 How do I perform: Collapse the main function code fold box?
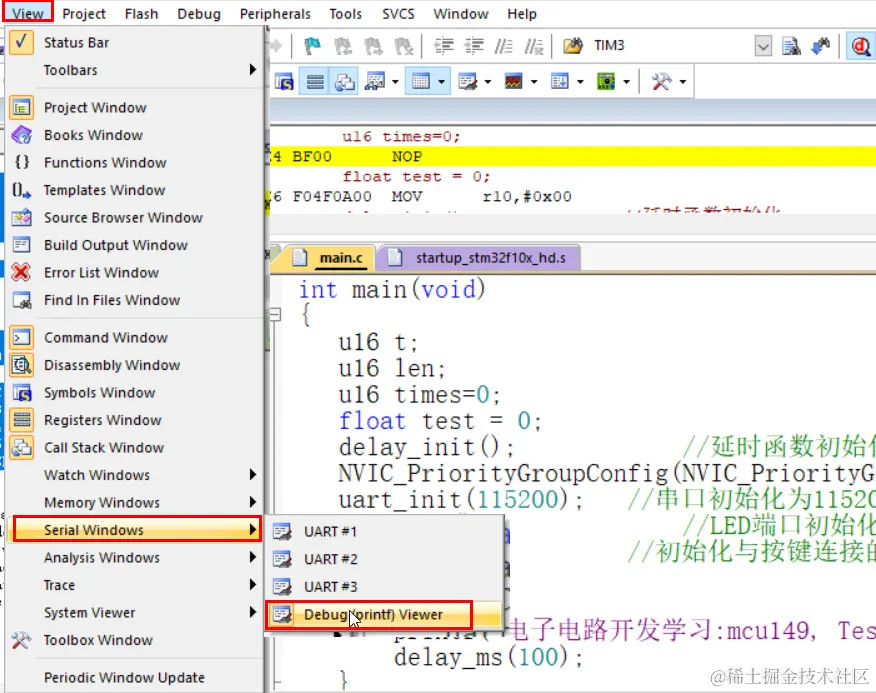[275, 315]
